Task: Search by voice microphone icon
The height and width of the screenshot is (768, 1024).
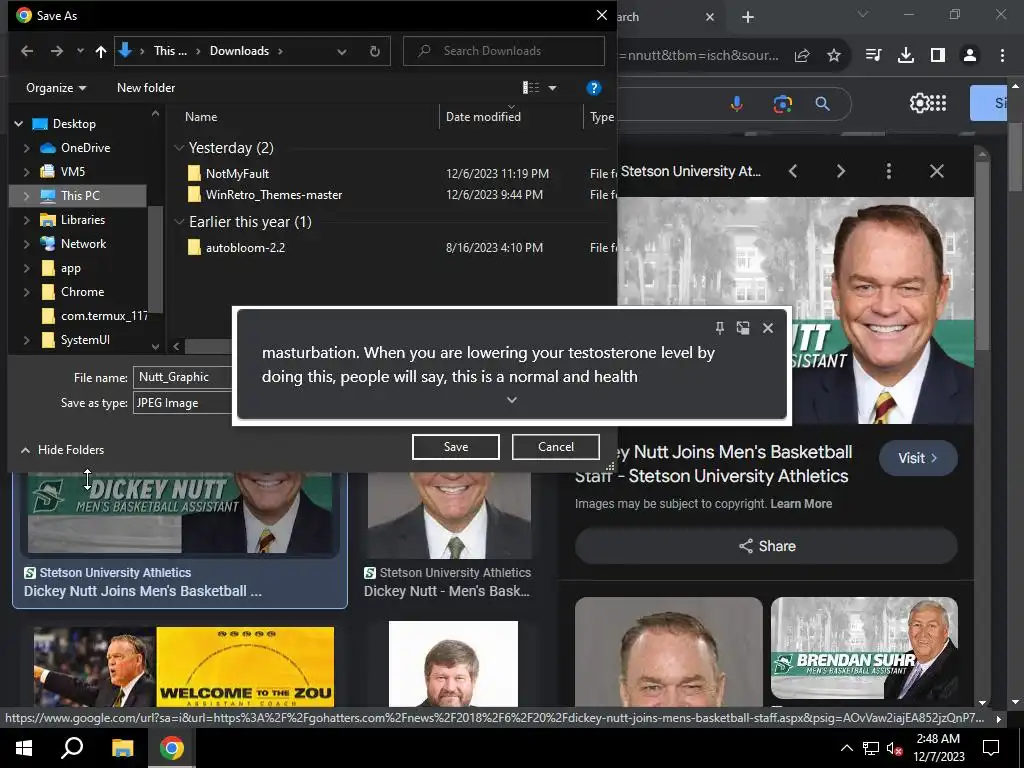Action: pyautogui.click(x=737, y=103)
